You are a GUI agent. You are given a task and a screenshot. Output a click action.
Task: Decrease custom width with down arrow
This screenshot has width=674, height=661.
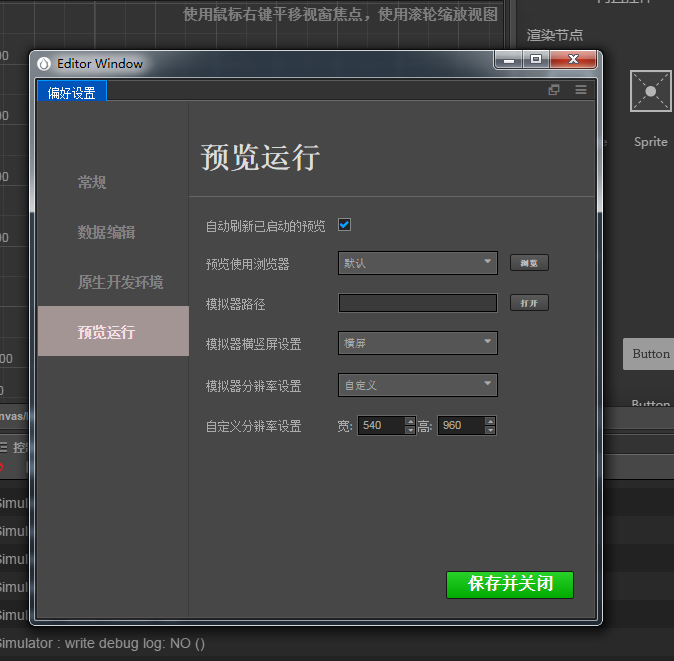coord(411,430)
